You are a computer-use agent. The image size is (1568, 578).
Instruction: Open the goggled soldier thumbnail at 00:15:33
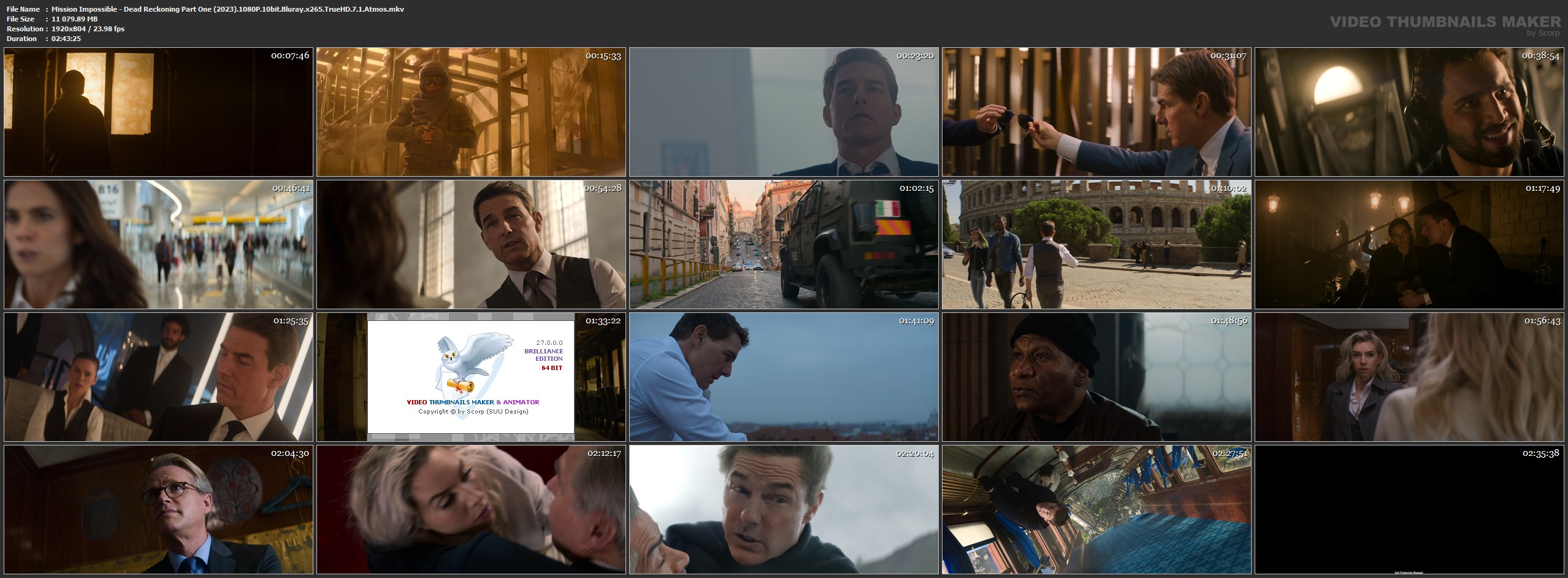(x=471, y=112)
